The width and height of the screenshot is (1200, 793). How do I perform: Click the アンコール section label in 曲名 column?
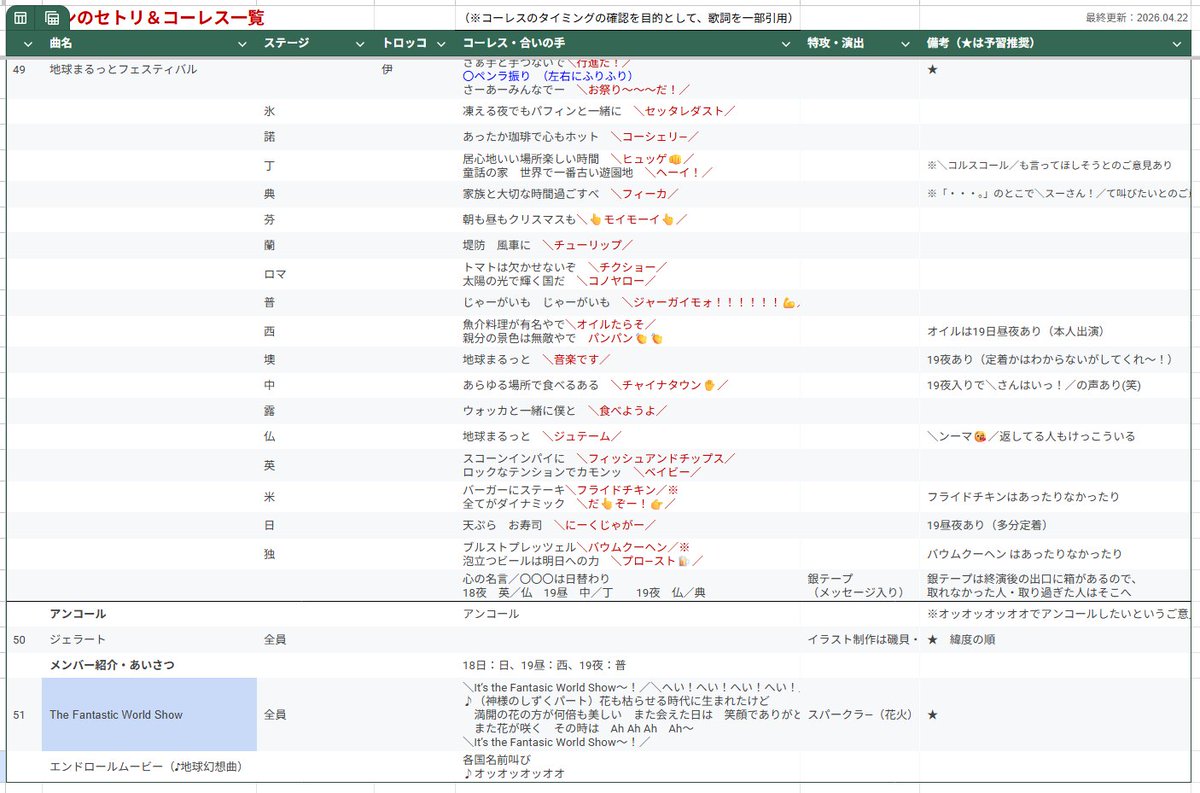click(78, 614)
